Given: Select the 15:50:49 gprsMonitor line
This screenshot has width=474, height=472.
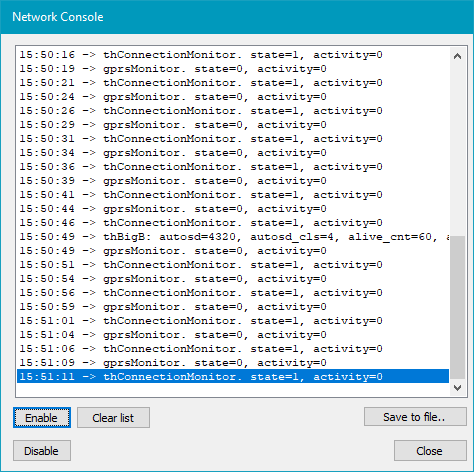Looking at the screenshot, I should pos(233,251).
